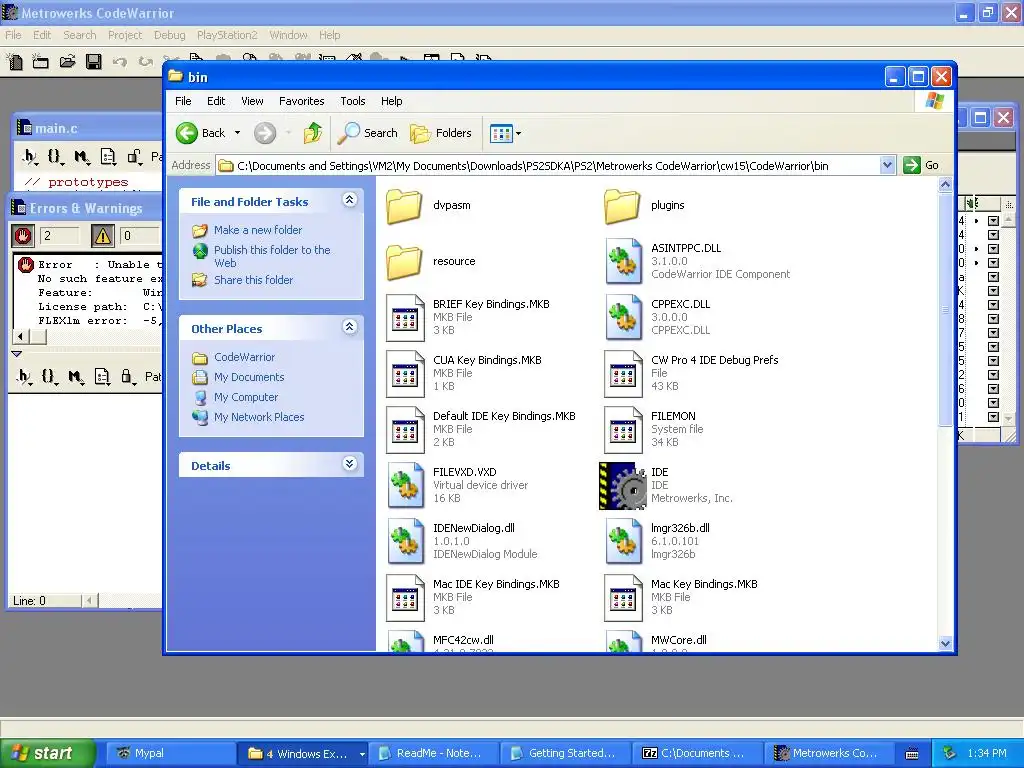Select the FILEMON system file icon
This screenshot has height=768, width=1024.
622,429
